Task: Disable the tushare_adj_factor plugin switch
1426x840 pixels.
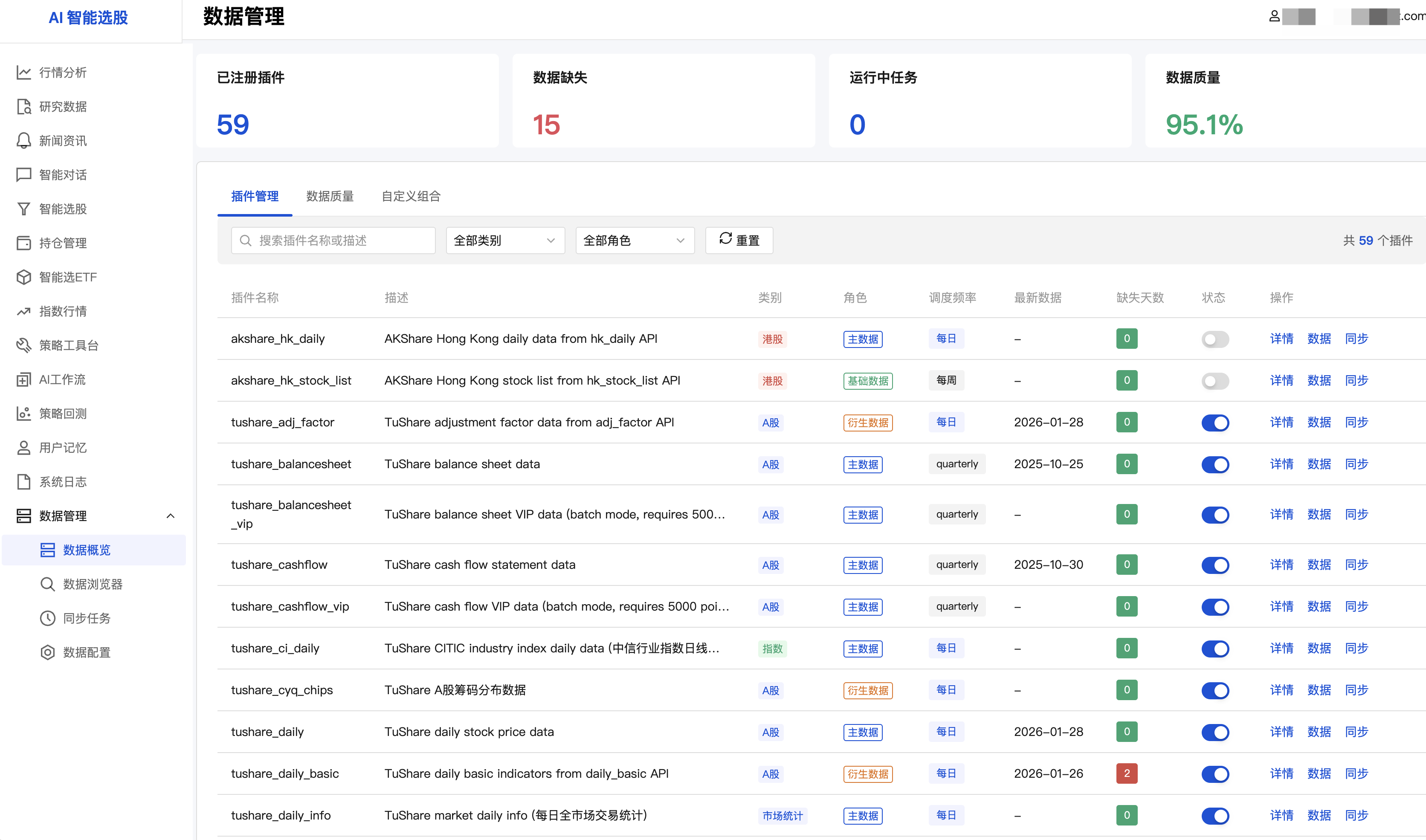Action: (x=1215, y=423)
